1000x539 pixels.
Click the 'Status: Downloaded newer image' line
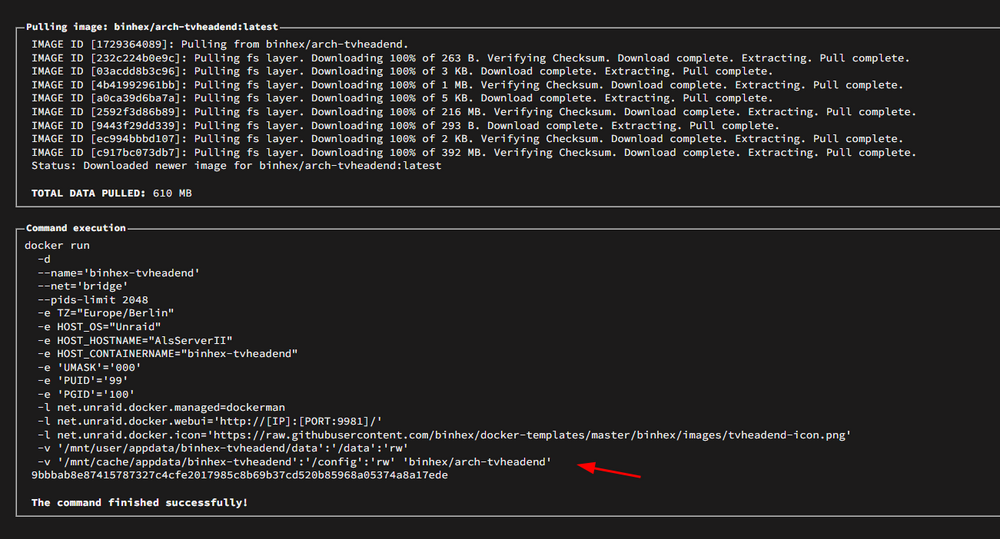coord(237,165)
